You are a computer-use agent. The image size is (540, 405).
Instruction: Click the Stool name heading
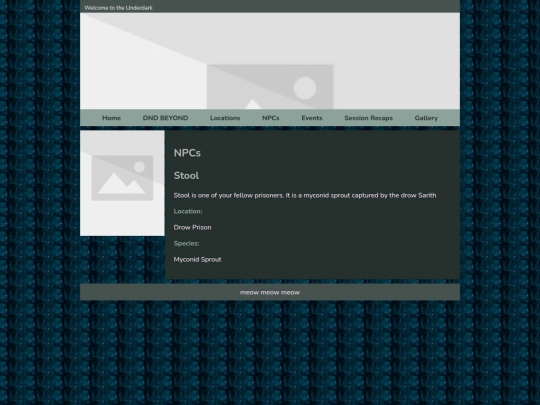click(x=186, y=176)
